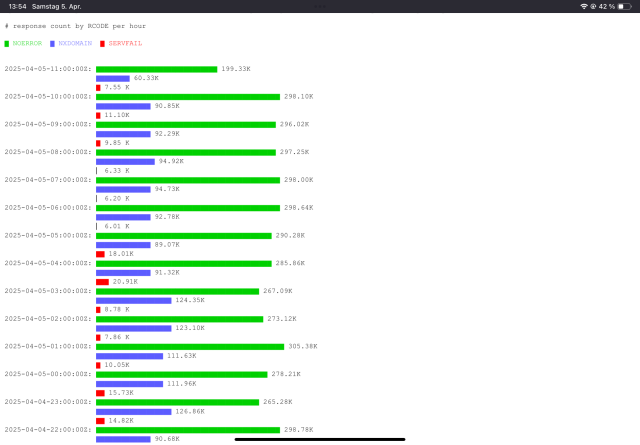
Task: Click the green 305.38K bar for 01:00
Action: (x=189, y=346)
